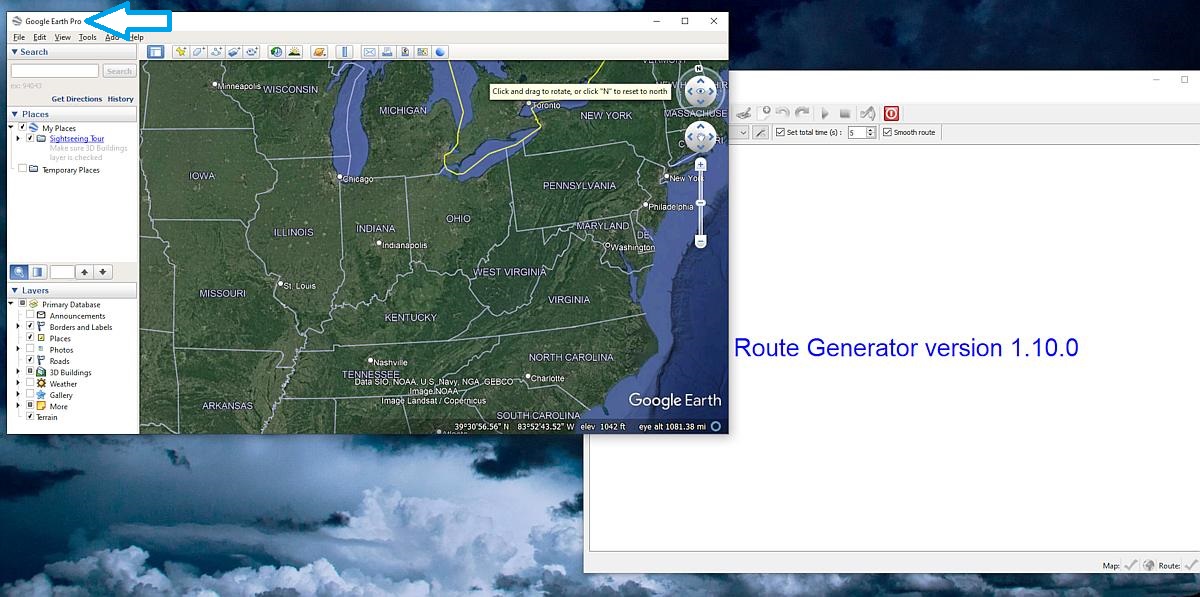
Task: Open the Sightseeing Tour link
Action: pos(77,139)
